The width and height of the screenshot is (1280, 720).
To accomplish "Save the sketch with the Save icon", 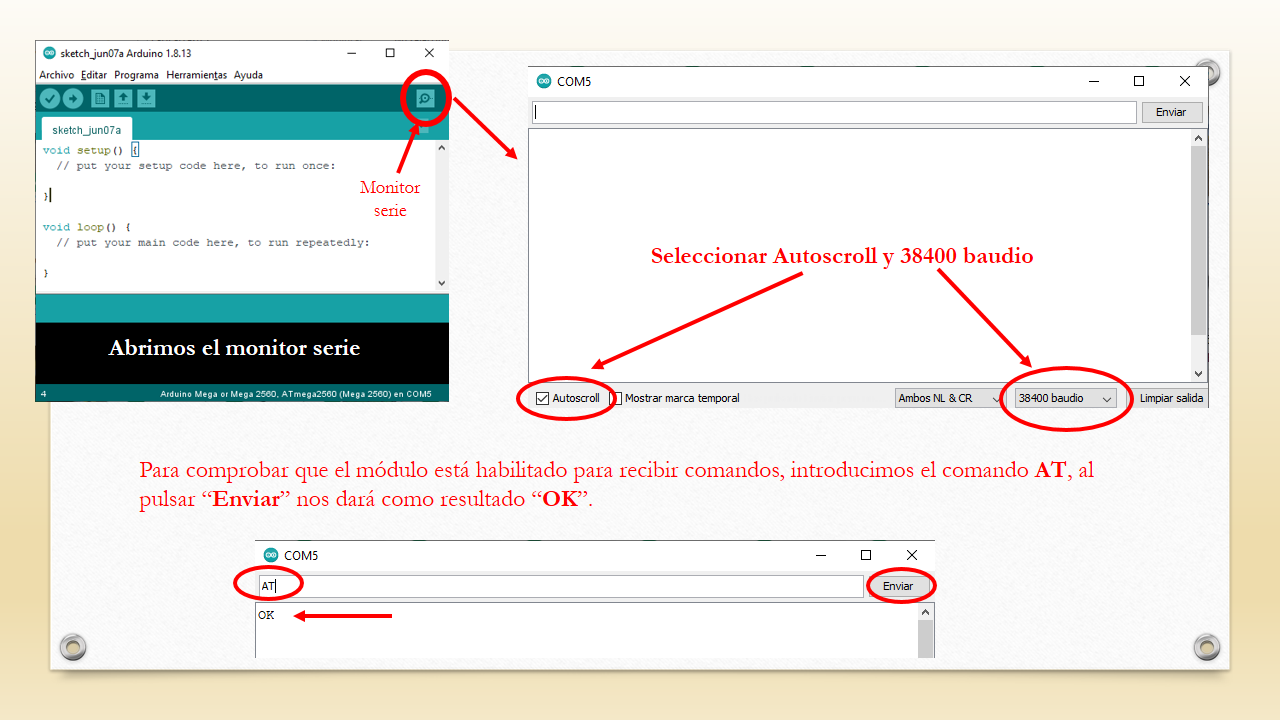I will [146, 98].
